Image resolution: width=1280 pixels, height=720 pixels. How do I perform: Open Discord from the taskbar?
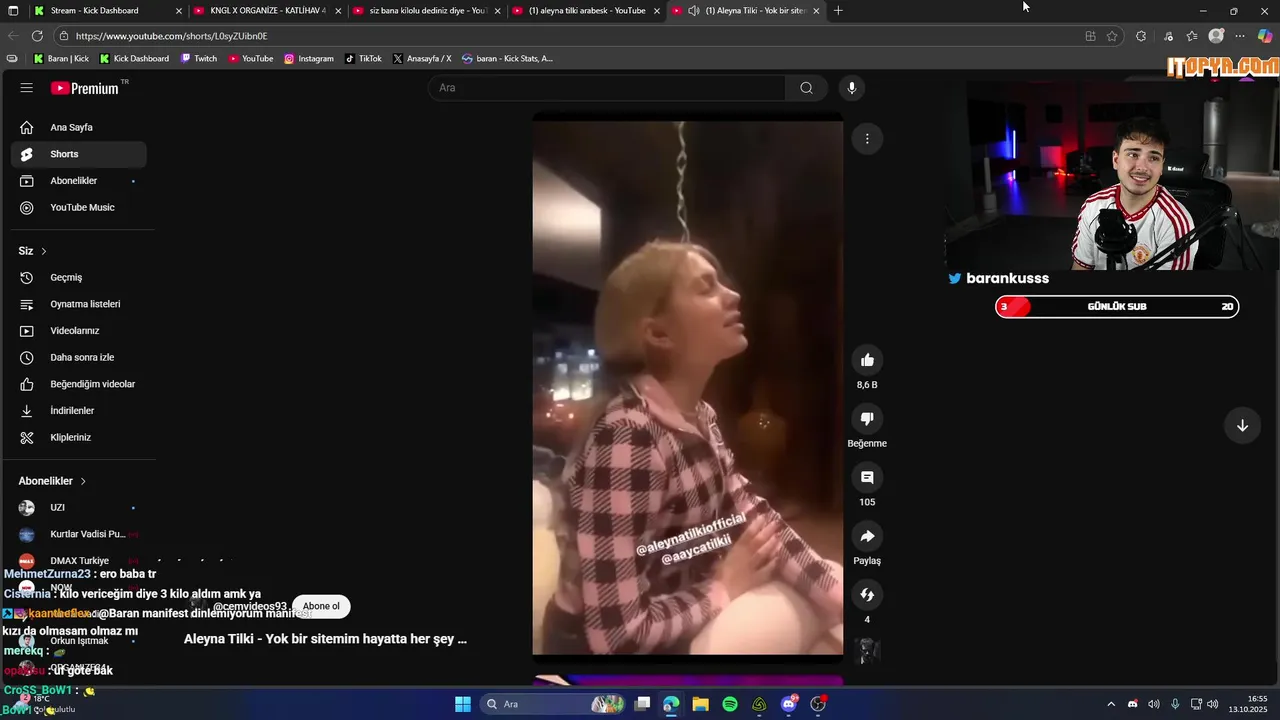click(789, 704)
